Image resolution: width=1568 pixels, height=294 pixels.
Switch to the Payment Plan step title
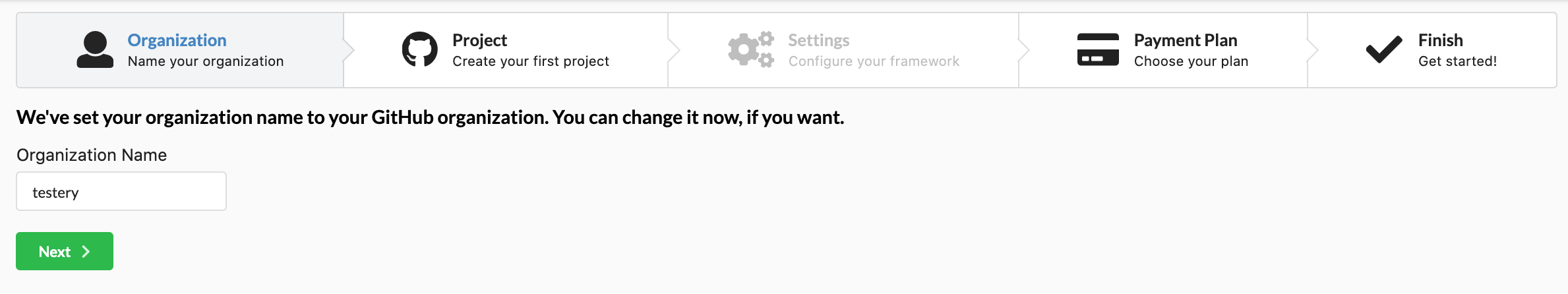pyautogui.click(x=1185, y=40)
